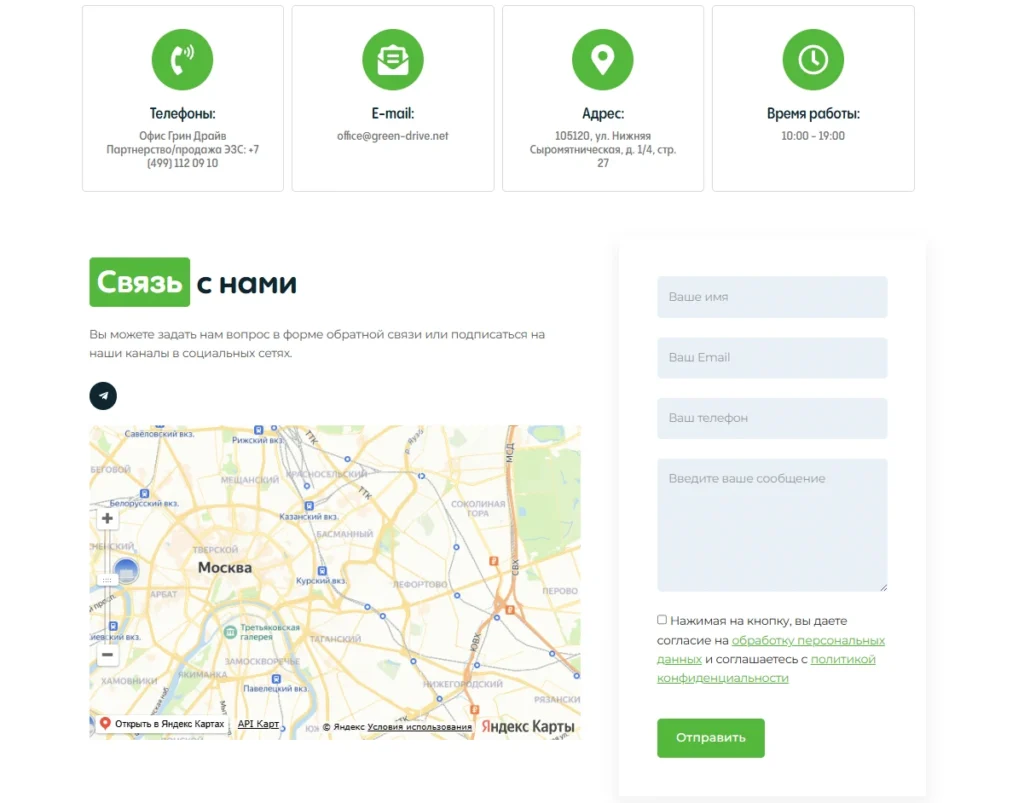Focus the Ваш Email field
Screen dimensions: 1024x803
[x=772, y=358]
